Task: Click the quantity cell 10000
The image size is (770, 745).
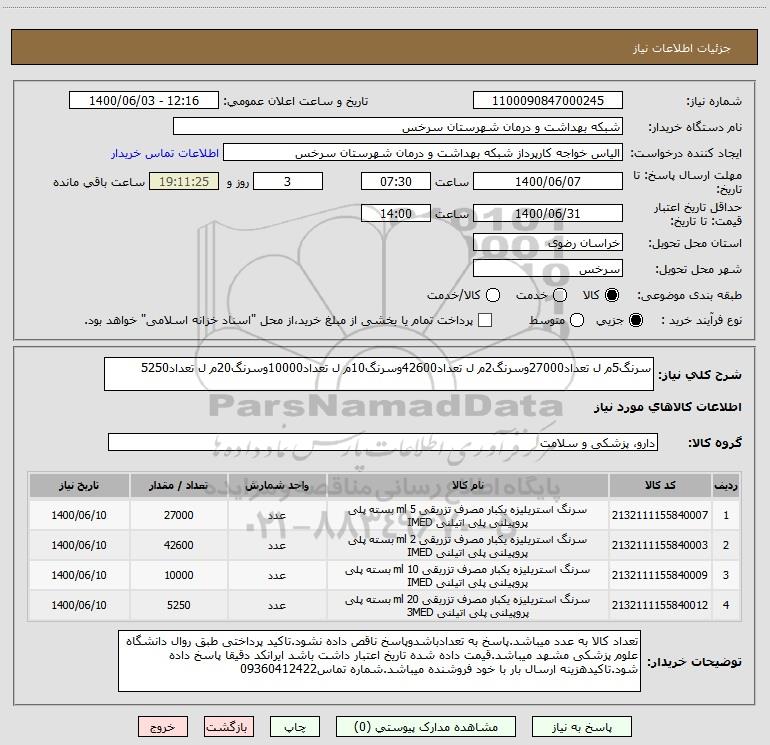Action: tap(179, 575)
